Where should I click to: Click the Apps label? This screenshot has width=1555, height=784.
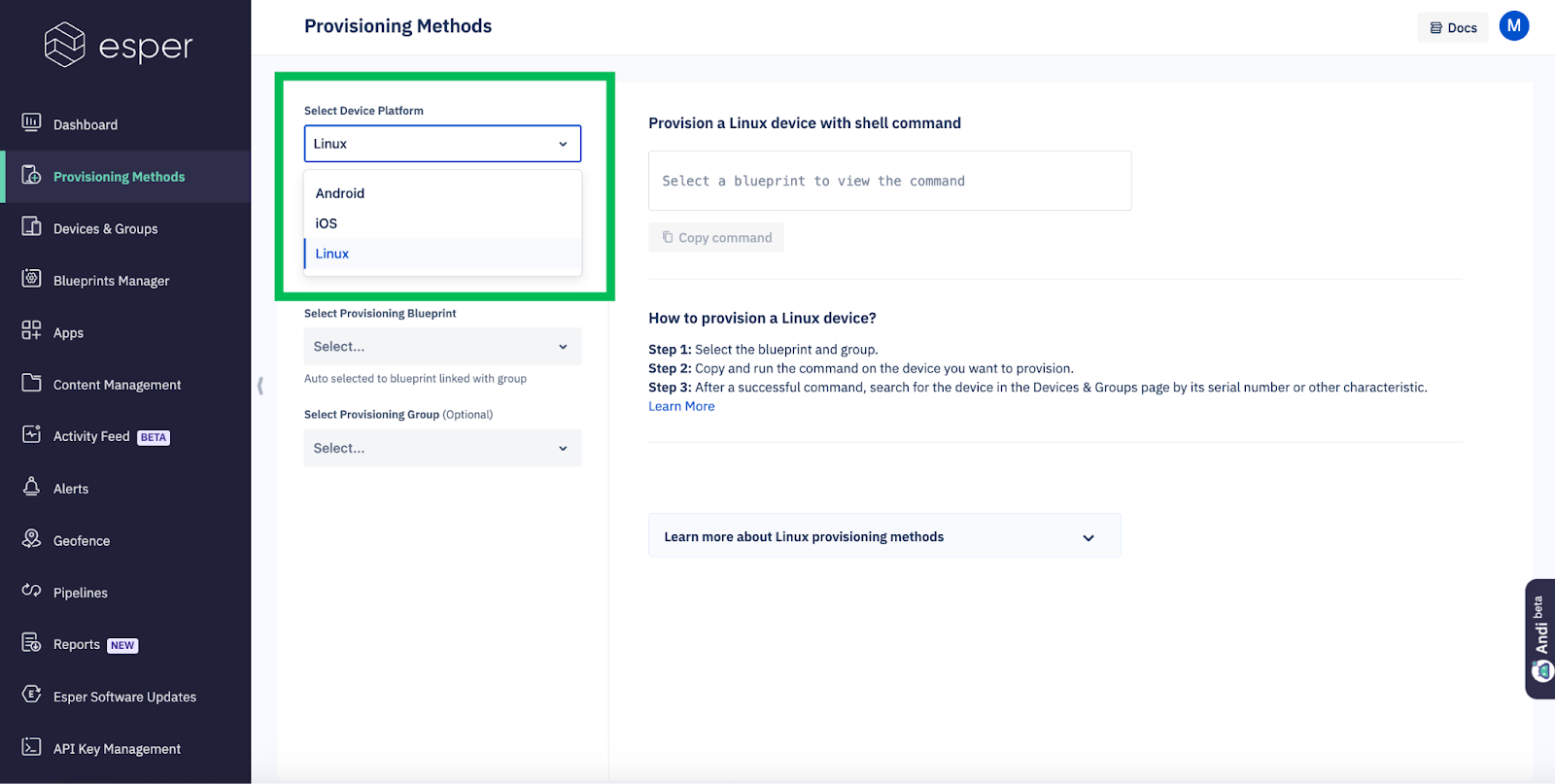tap(68, 333)
